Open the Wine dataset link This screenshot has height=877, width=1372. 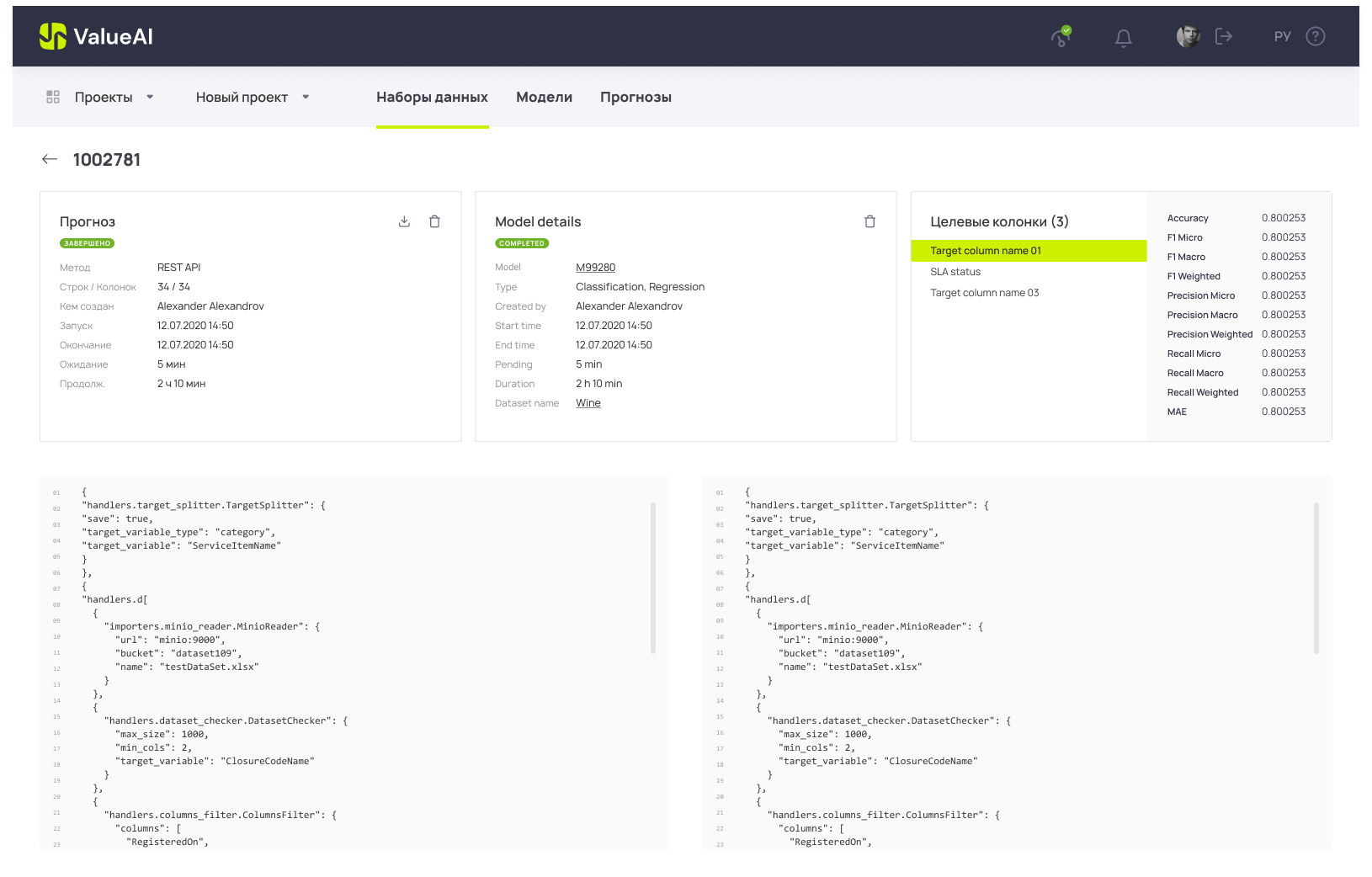pyautogui.click(x=588, y=403)
